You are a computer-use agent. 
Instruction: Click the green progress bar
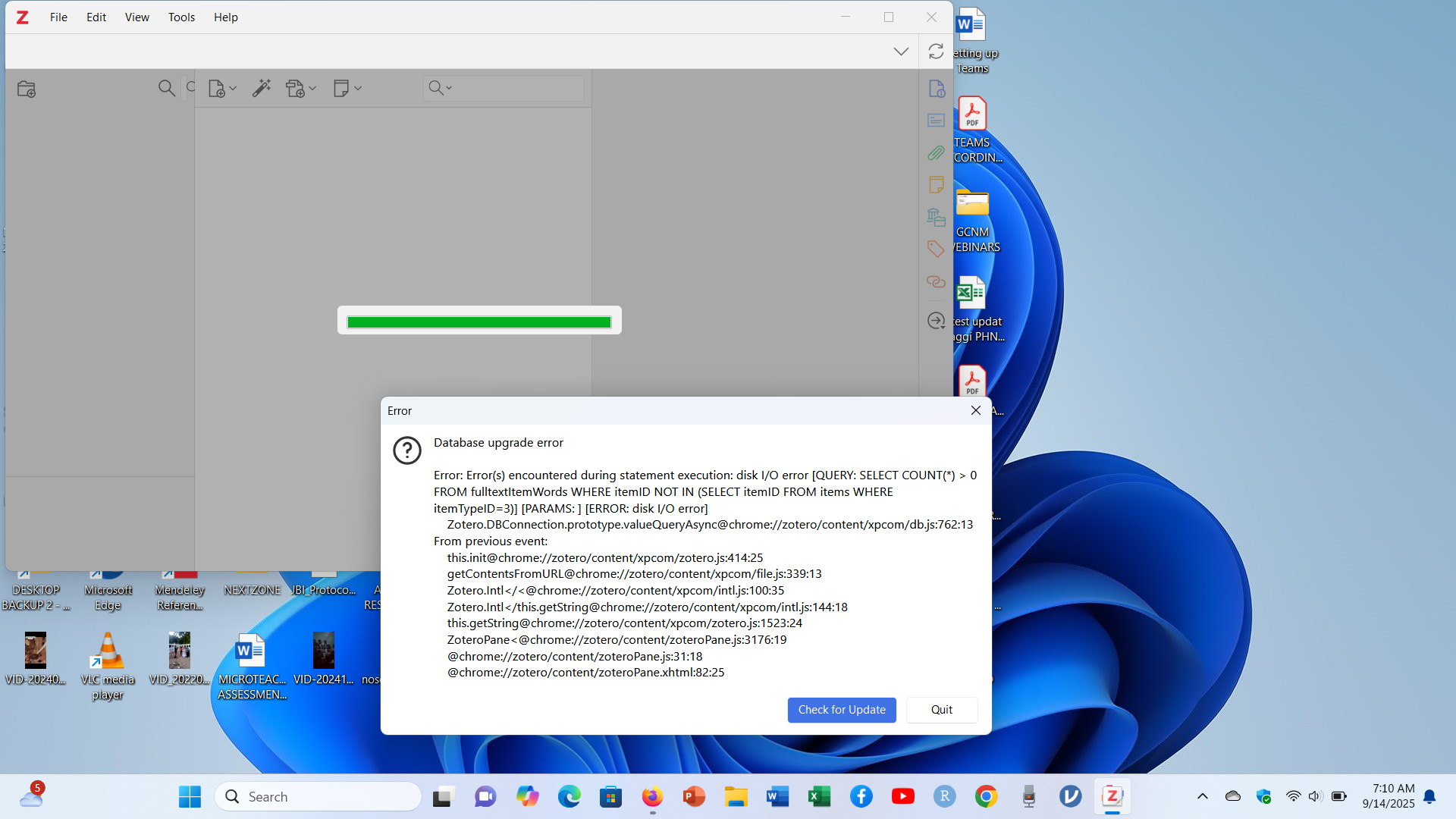(479, 322)
